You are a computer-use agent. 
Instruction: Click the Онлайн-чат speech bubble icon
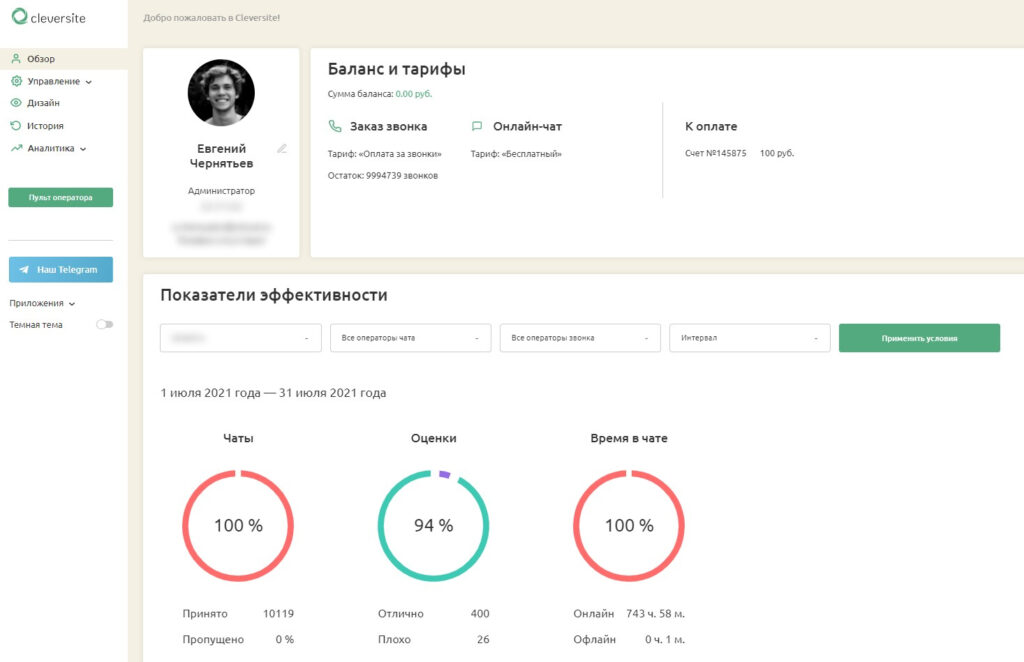tap(477, 126)
